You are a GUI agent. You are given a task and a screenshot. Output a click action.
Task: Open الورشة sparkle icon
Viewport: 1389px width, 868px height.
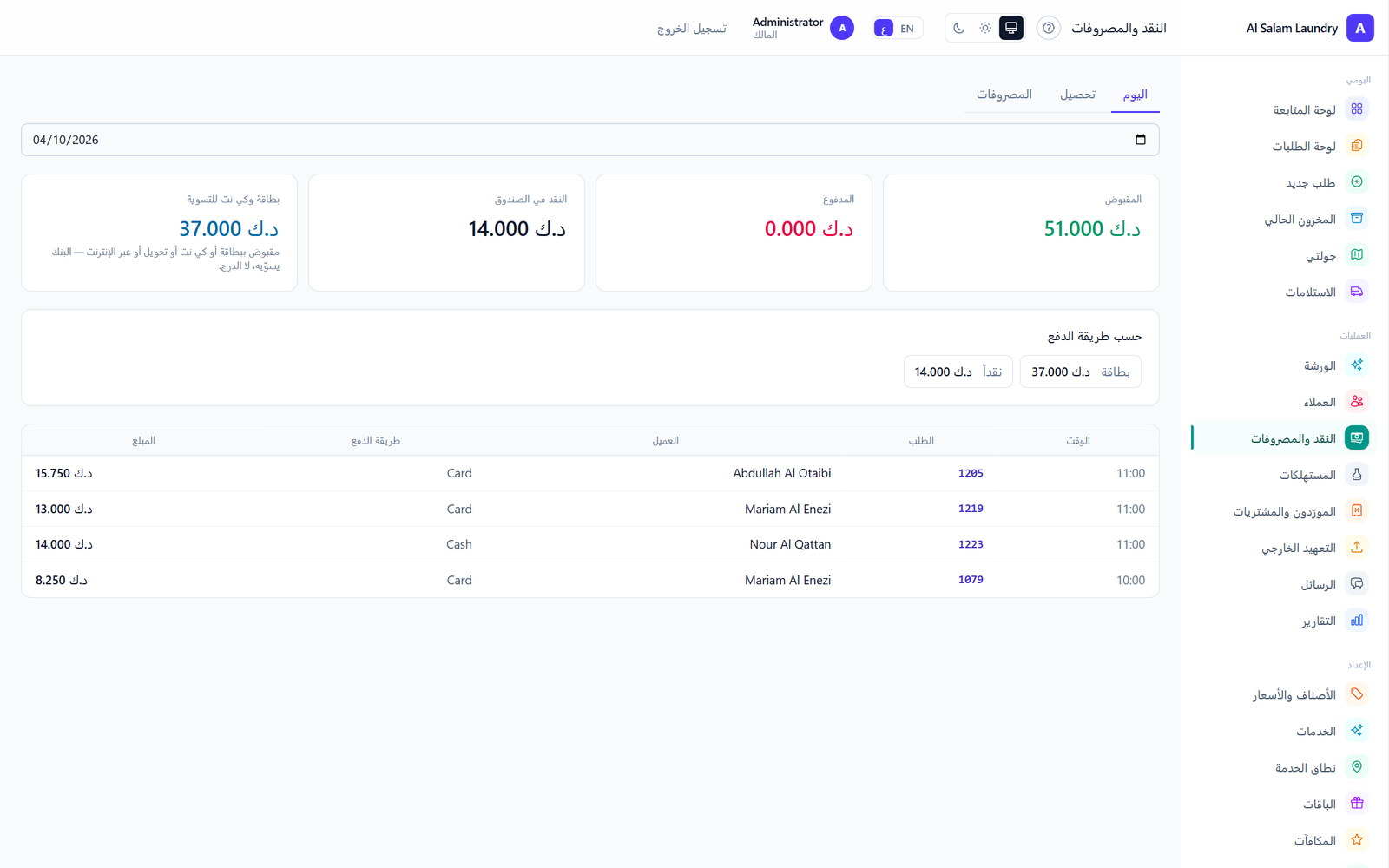coord(1357,365)
